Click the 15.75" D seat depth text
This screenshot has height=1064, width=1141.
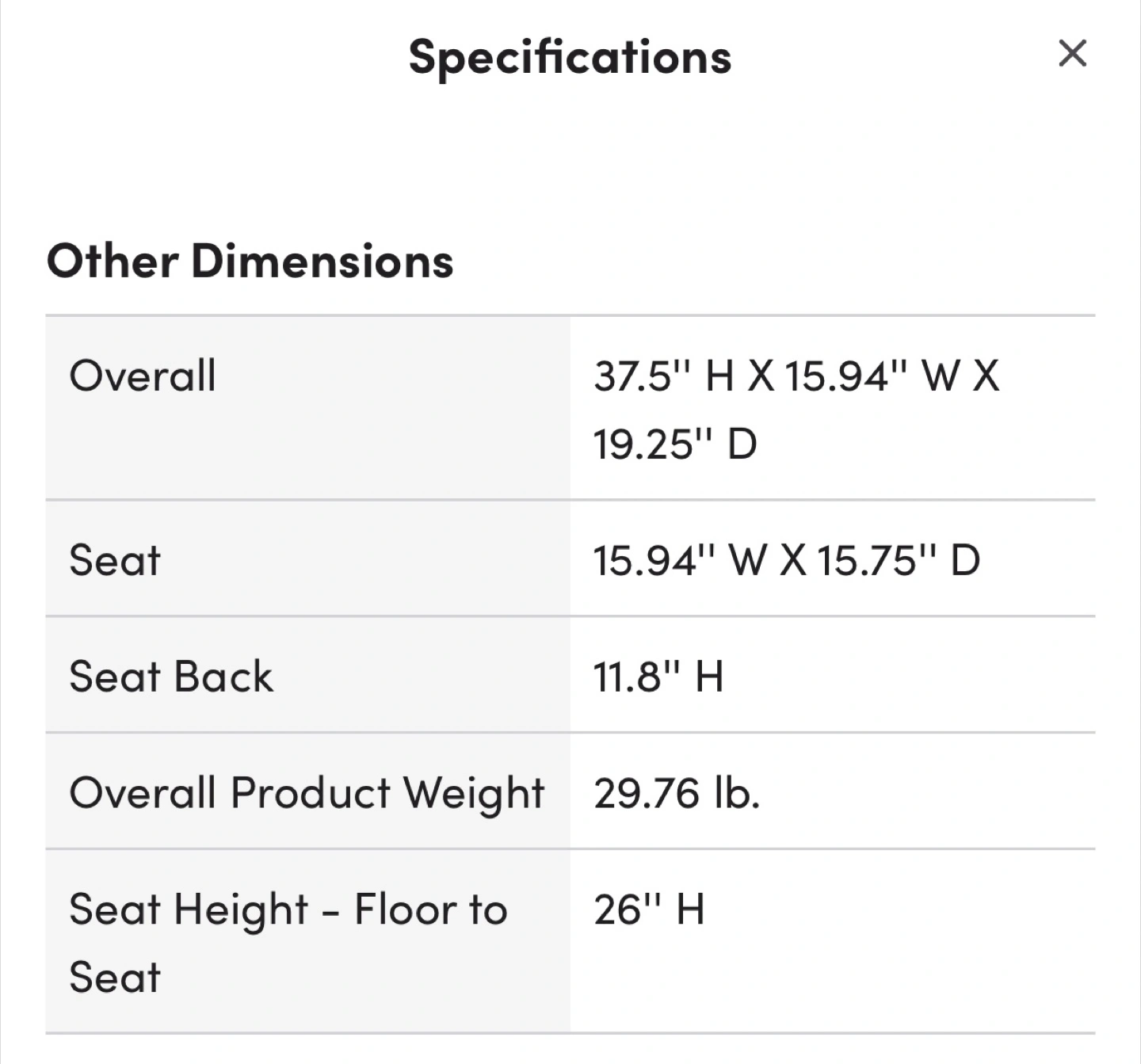pos(900,560)
